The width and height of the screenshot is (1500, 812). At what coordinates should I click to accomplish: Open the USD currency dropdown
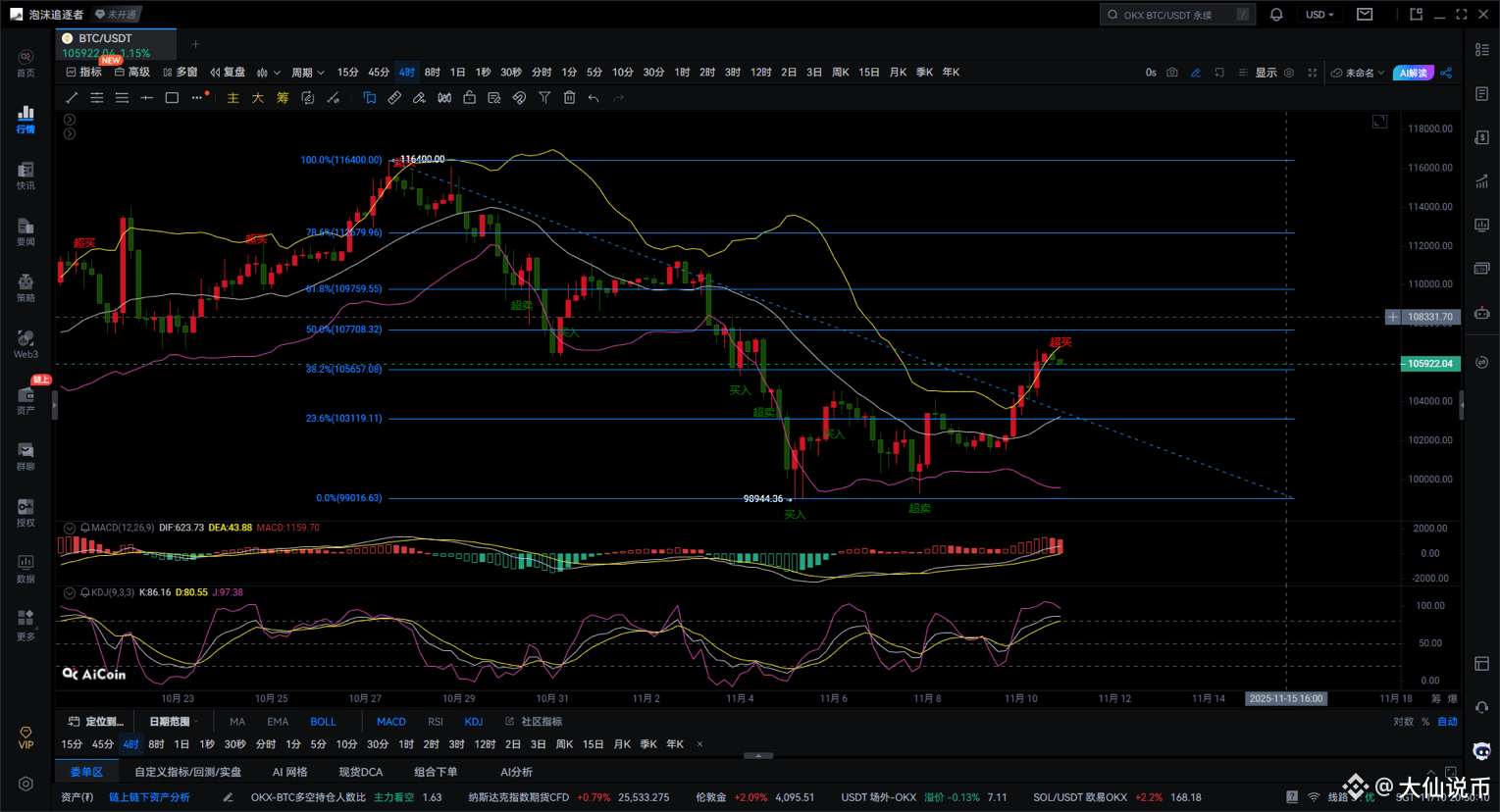1319,15
